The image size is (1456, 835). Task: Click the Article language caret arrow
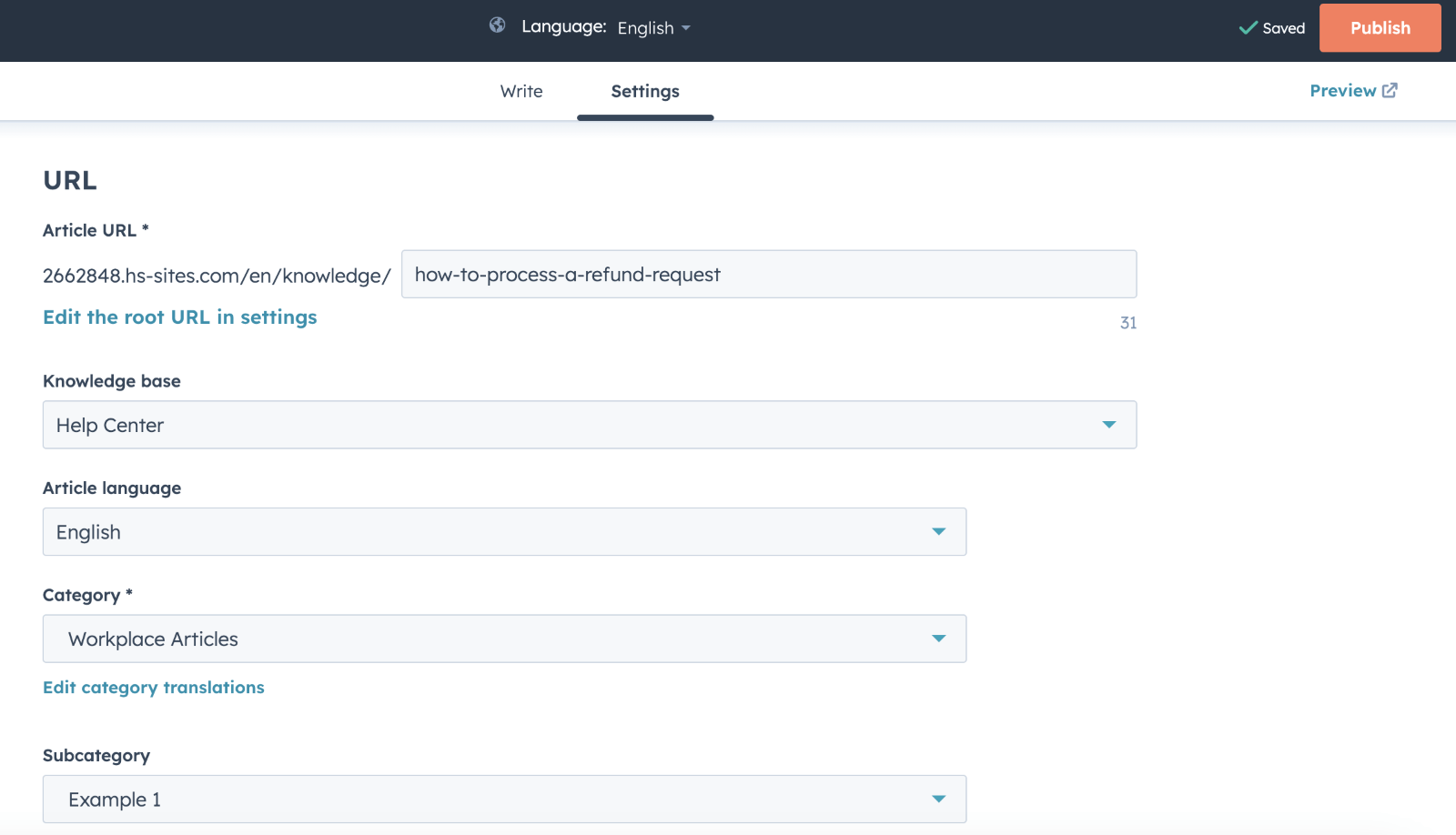pos(938,532)
